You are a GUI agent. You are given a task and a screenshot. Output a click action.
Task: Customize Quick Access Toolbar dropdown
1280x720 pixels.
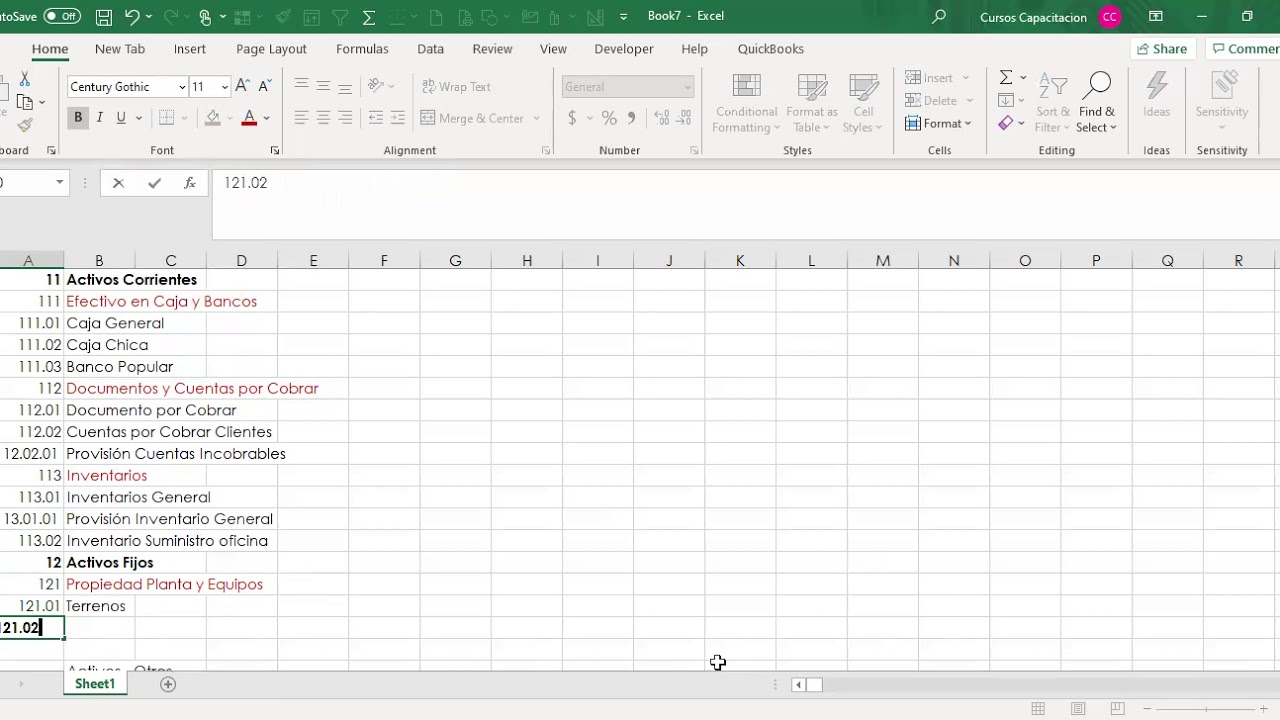[624, 17]
